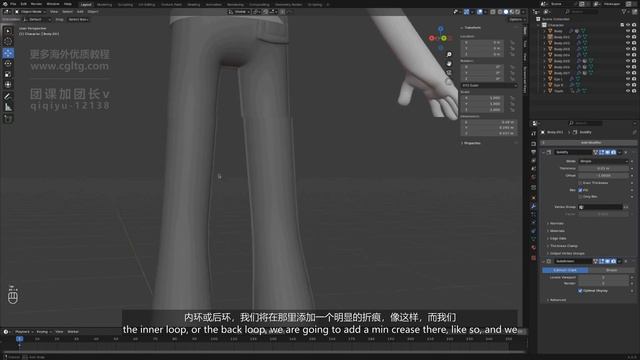This screenshot has width=640, height=360.
Task: Open Solidify Mode dropdown
Action: click(x=603, y=161)
